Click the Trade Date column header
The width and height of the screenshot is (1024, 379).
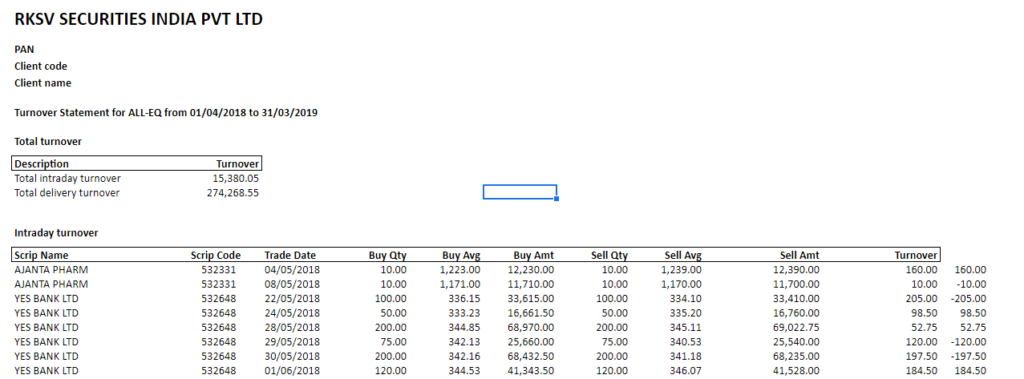290,255
